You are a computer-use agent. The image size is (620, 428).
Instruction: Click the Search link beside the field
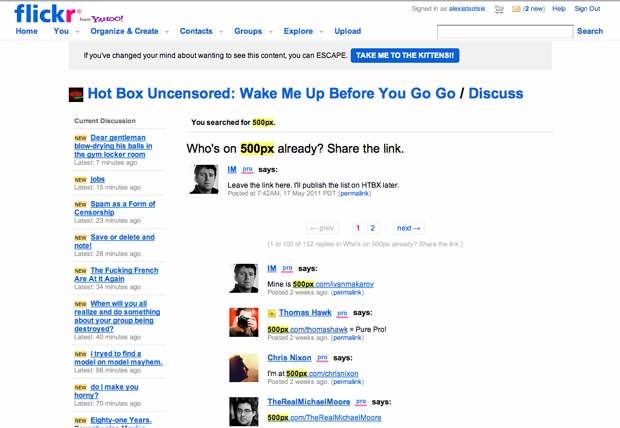tap(590, 31)
